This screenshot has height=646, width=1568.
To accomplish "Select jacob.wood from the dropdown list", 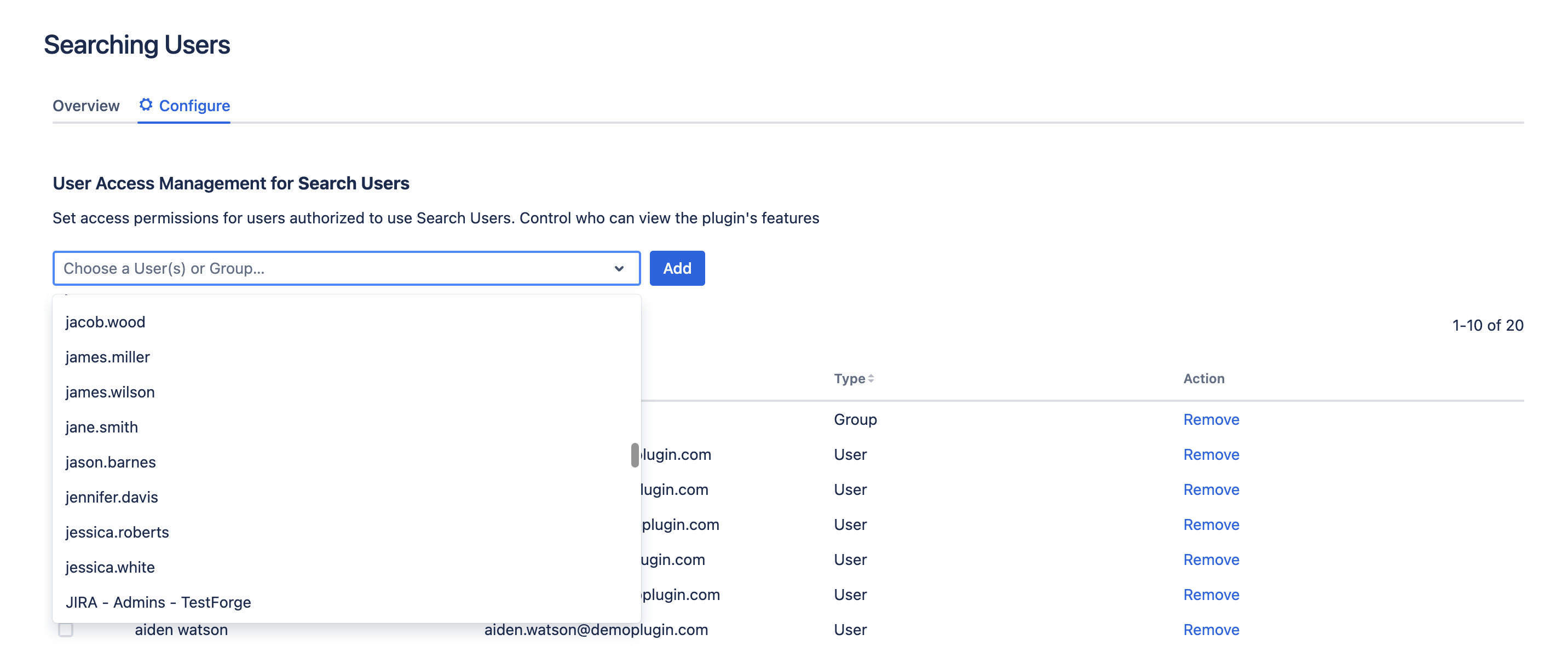I will (x=105, y=322).
